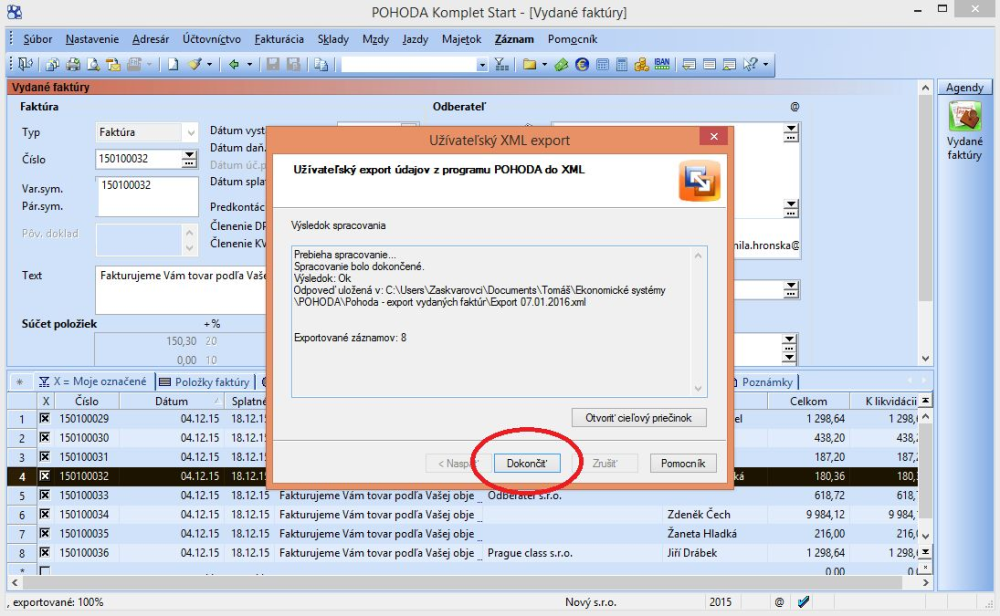The width and height of the screenshot is (1000, 616).
Task: Open the Súbor menu
Action: [38, 39]
